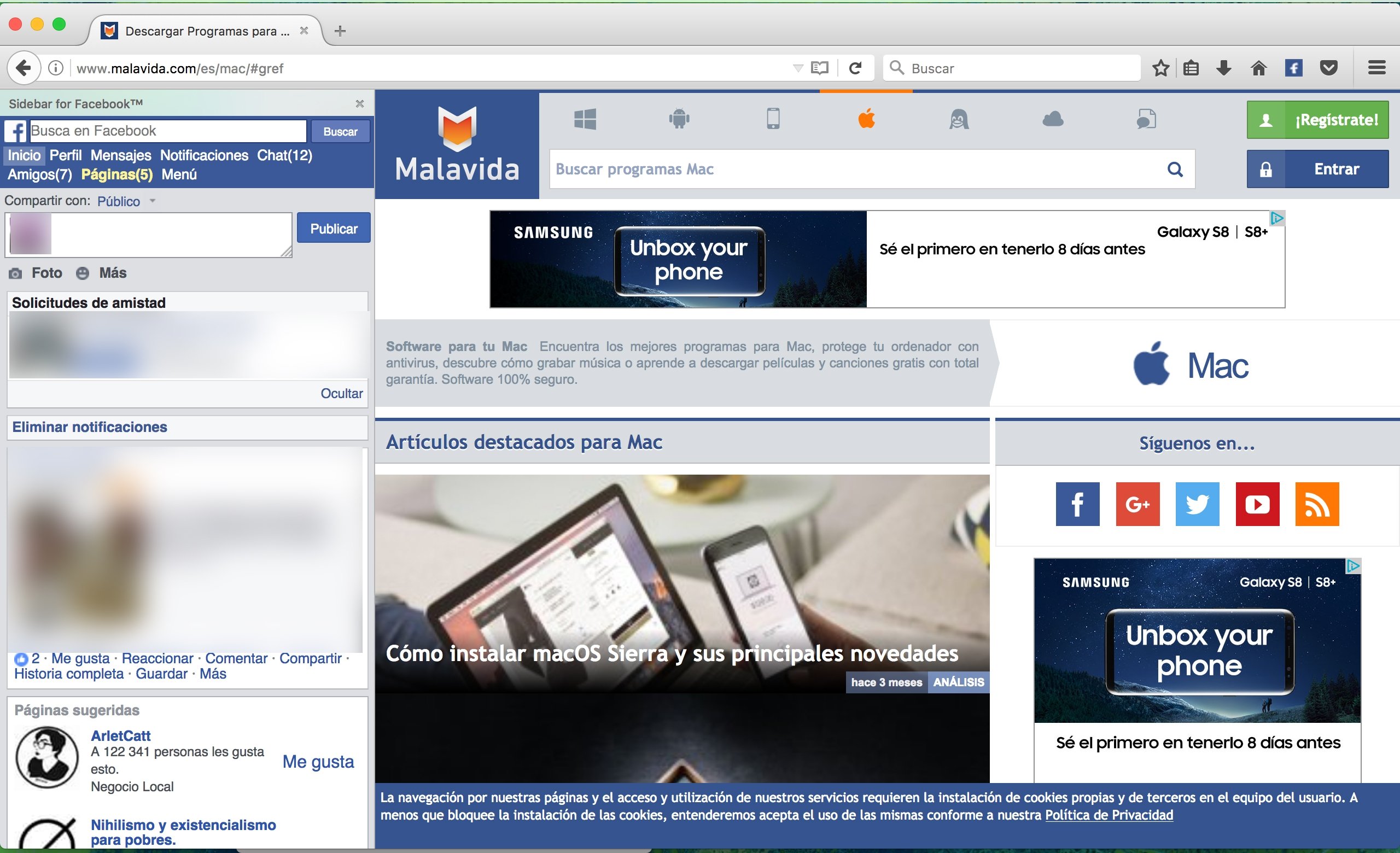Click the Buscar button in Facebook sidebar
This screenshot has width=1400, height=853.
click(340, 131)
